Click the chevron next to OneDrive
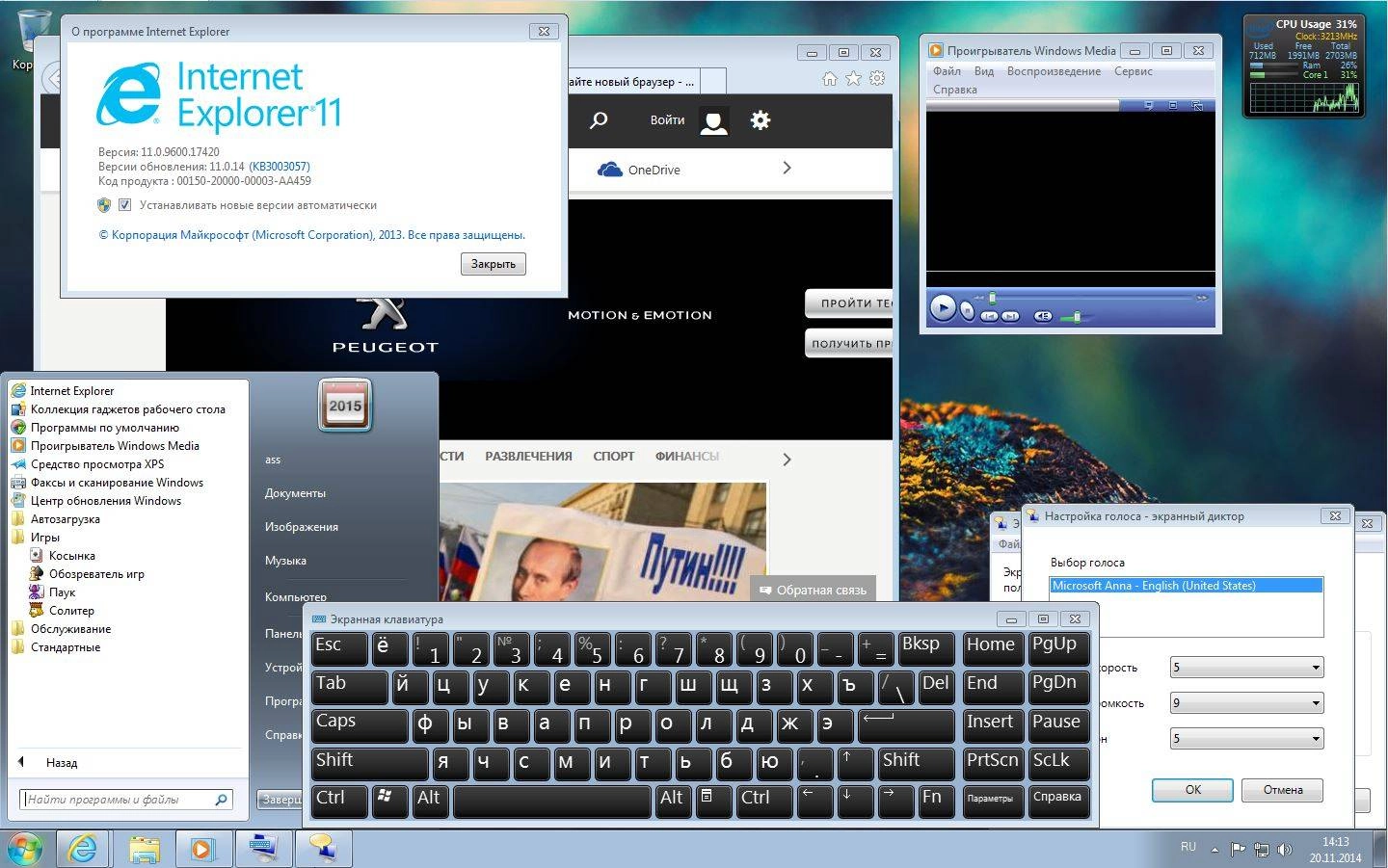 point(787,168)
